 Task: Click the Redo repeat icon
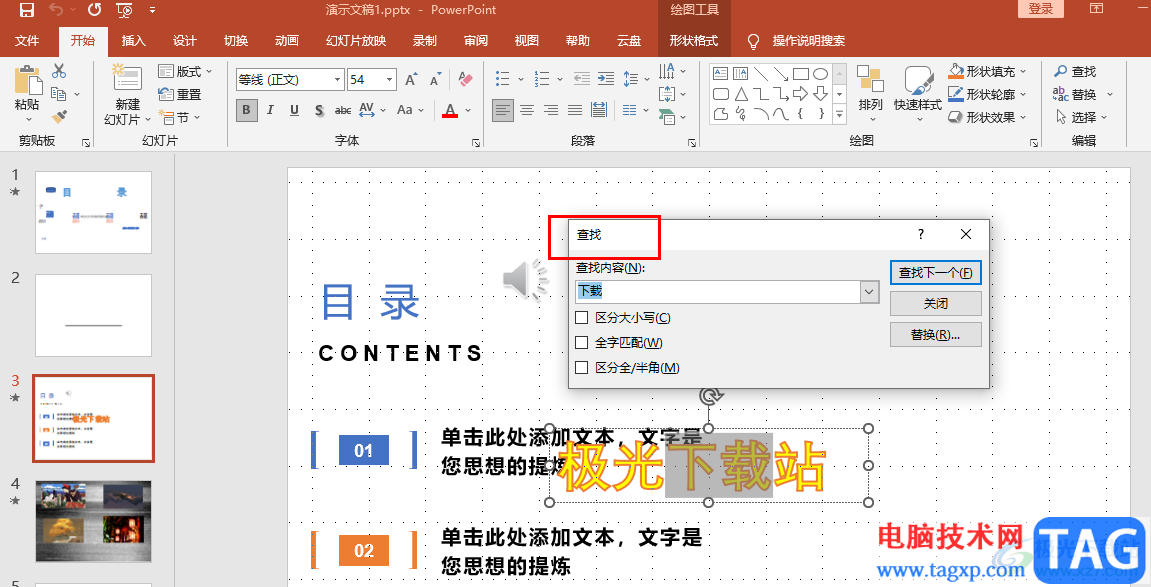94,10
